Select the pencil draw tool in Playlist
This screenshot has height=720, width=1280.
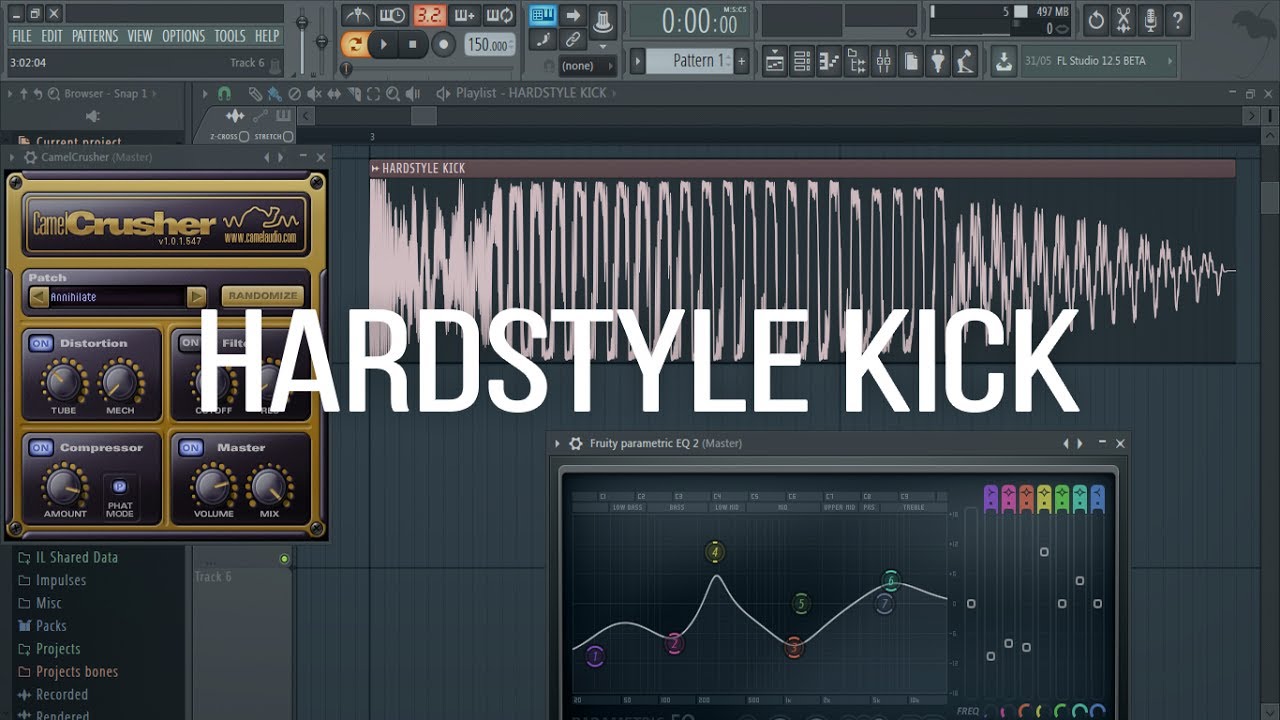pos(256,93)
